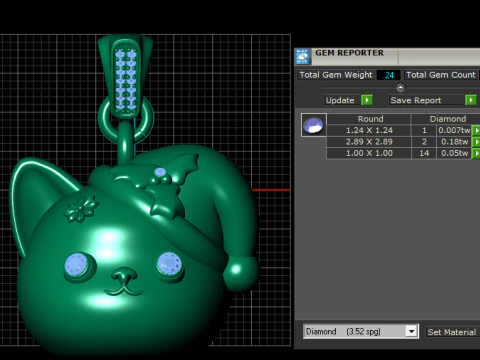
Task: Click the Round column header
Action: tap(369, 119)
